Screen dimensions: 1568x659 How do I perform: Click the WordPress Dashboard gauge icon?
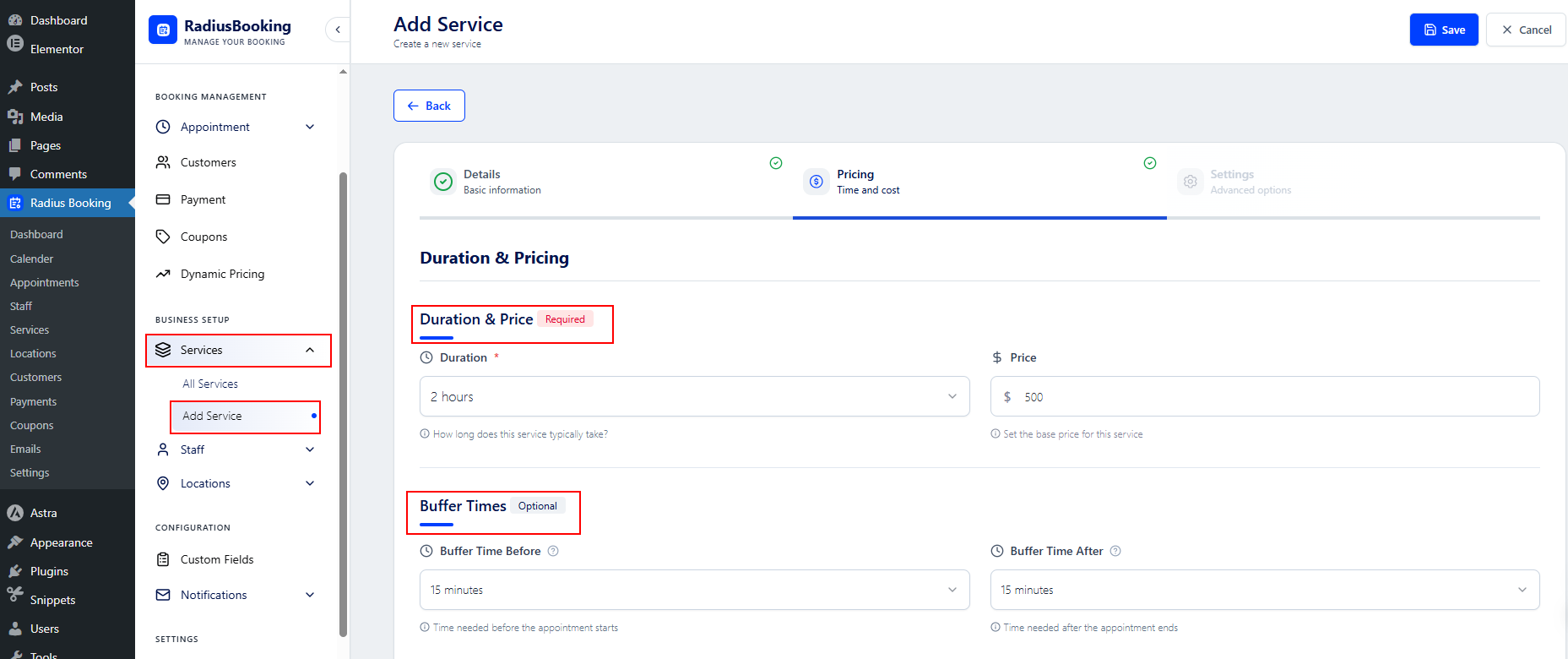(15, 20)
